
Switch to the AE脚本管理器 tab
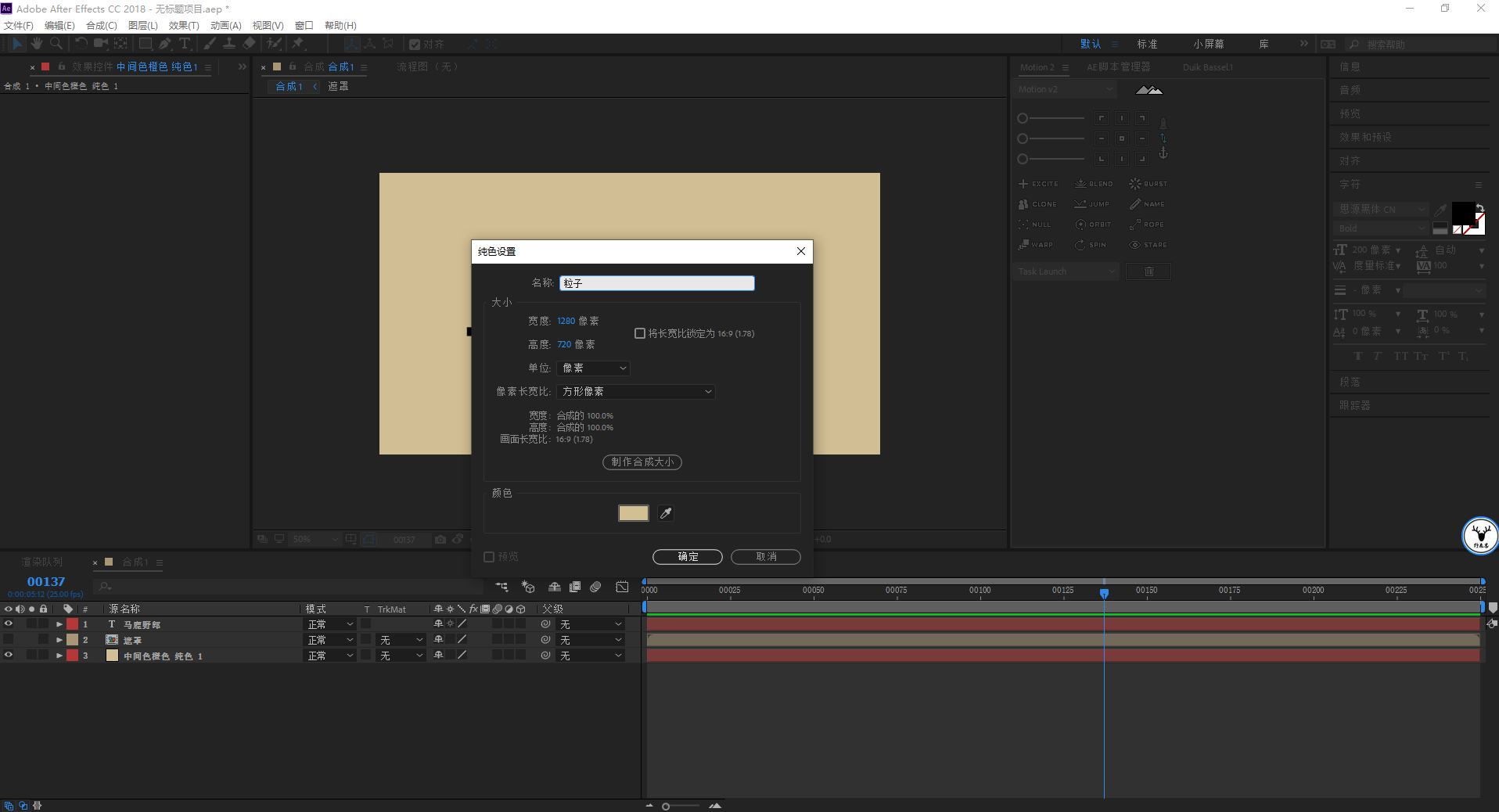tap(1119, 67)
